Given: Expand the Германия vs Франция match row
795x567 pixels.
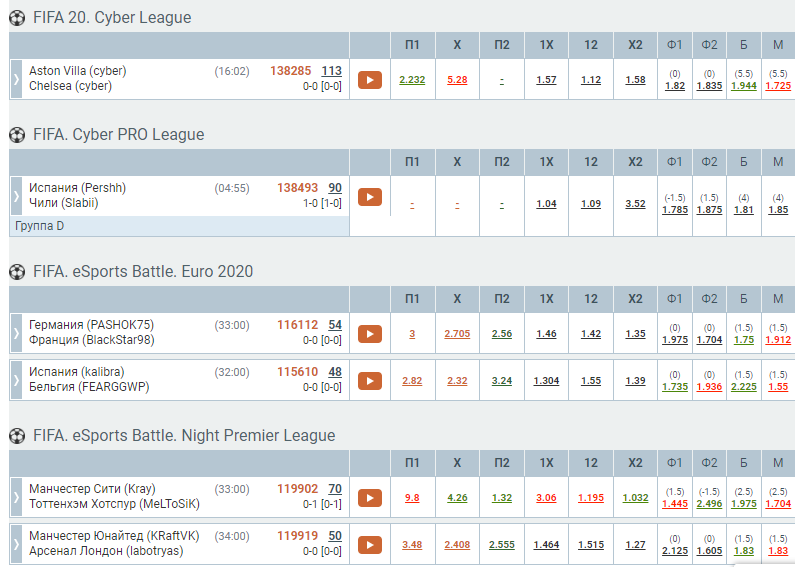Looking at the screenshot, I should click(16, 333).
